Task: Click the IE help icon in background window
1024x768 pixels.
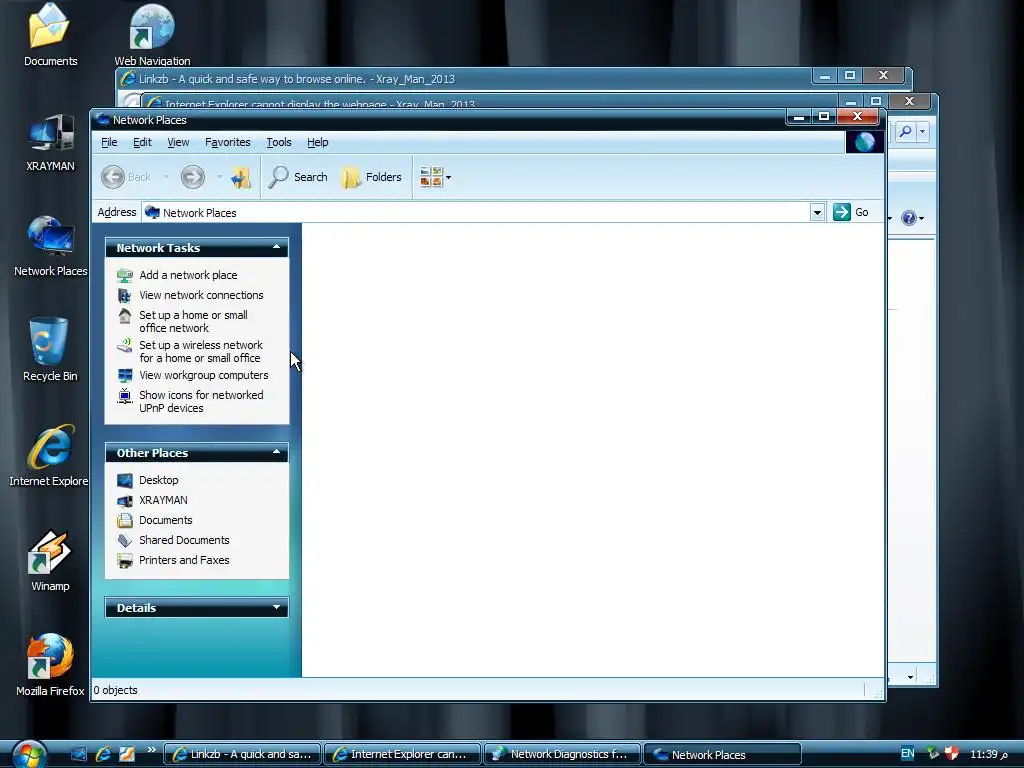Action: tap(908, 218)
